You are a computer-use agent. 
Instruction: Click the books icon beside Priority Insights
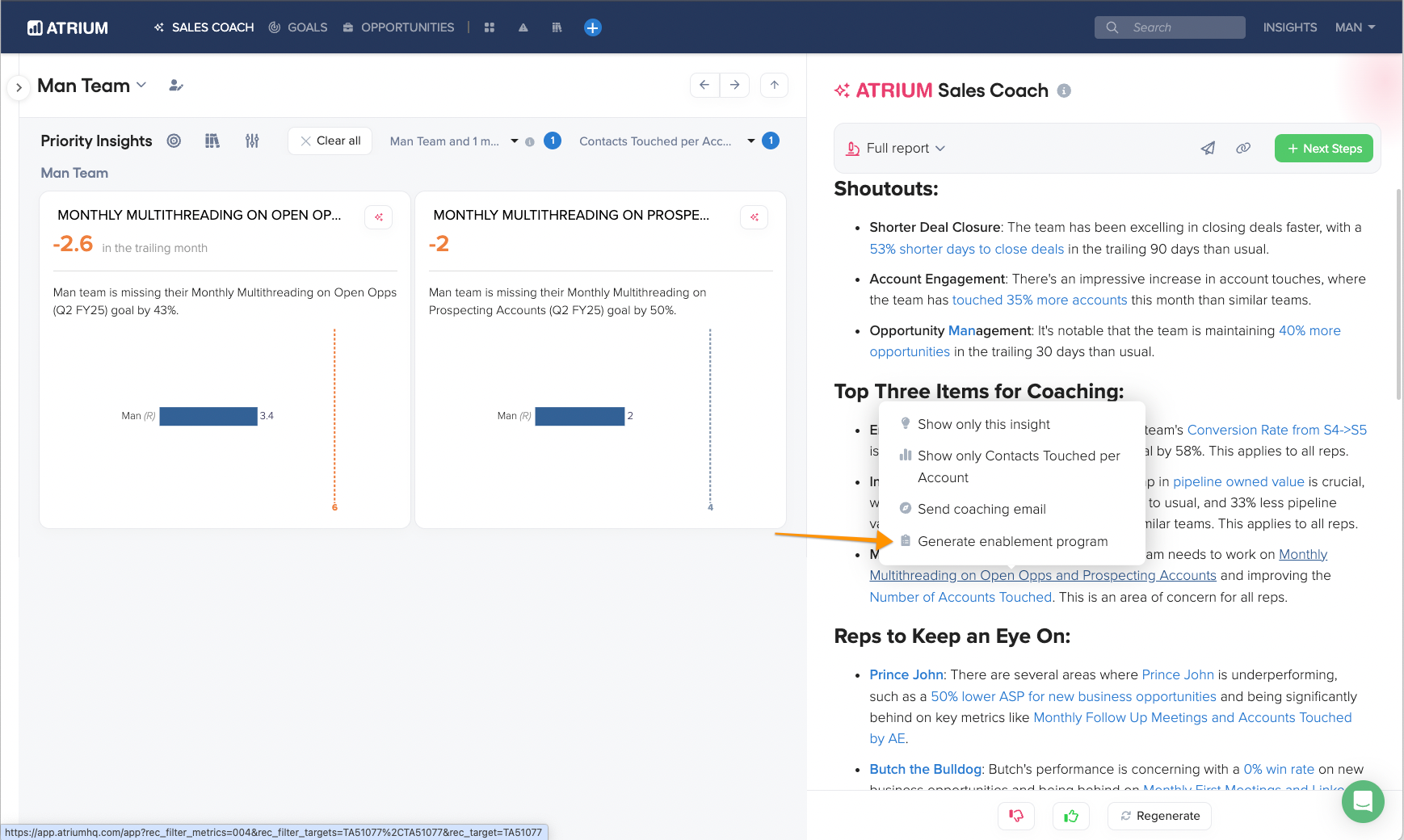212,141
